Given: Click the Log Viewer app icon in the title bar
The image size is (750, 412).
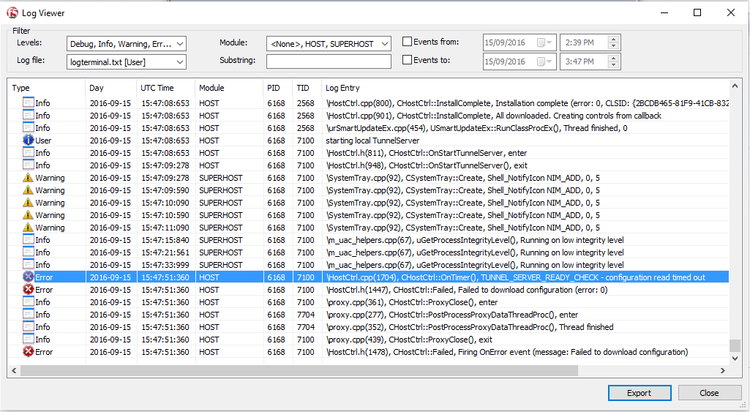Looking at the screenshot, I should coord(12,12).
